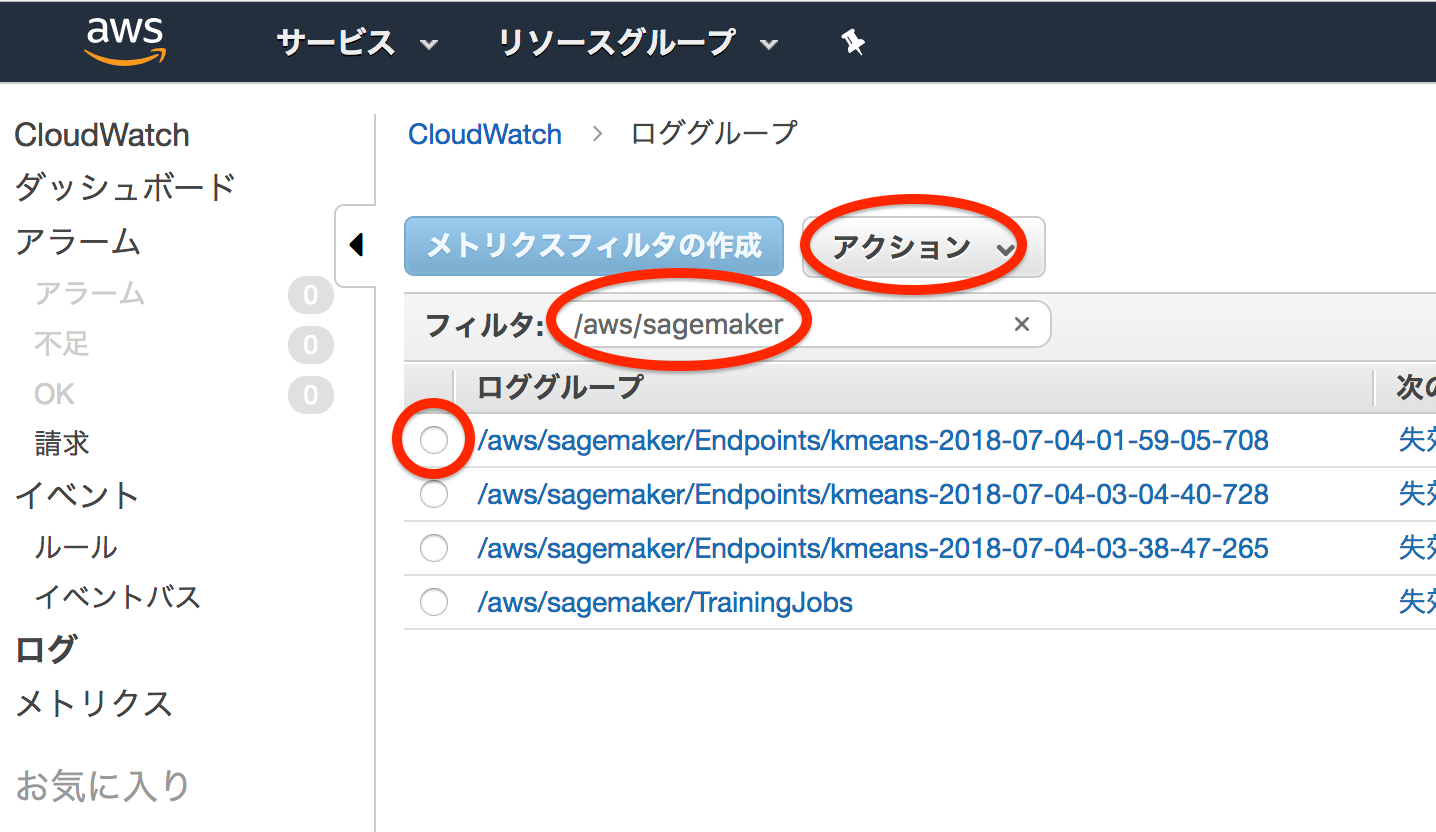Open ルール under events
Image resolution: width=1436 pixels, height=832 pixels.
pyautogui.click(x=76, y=547)
